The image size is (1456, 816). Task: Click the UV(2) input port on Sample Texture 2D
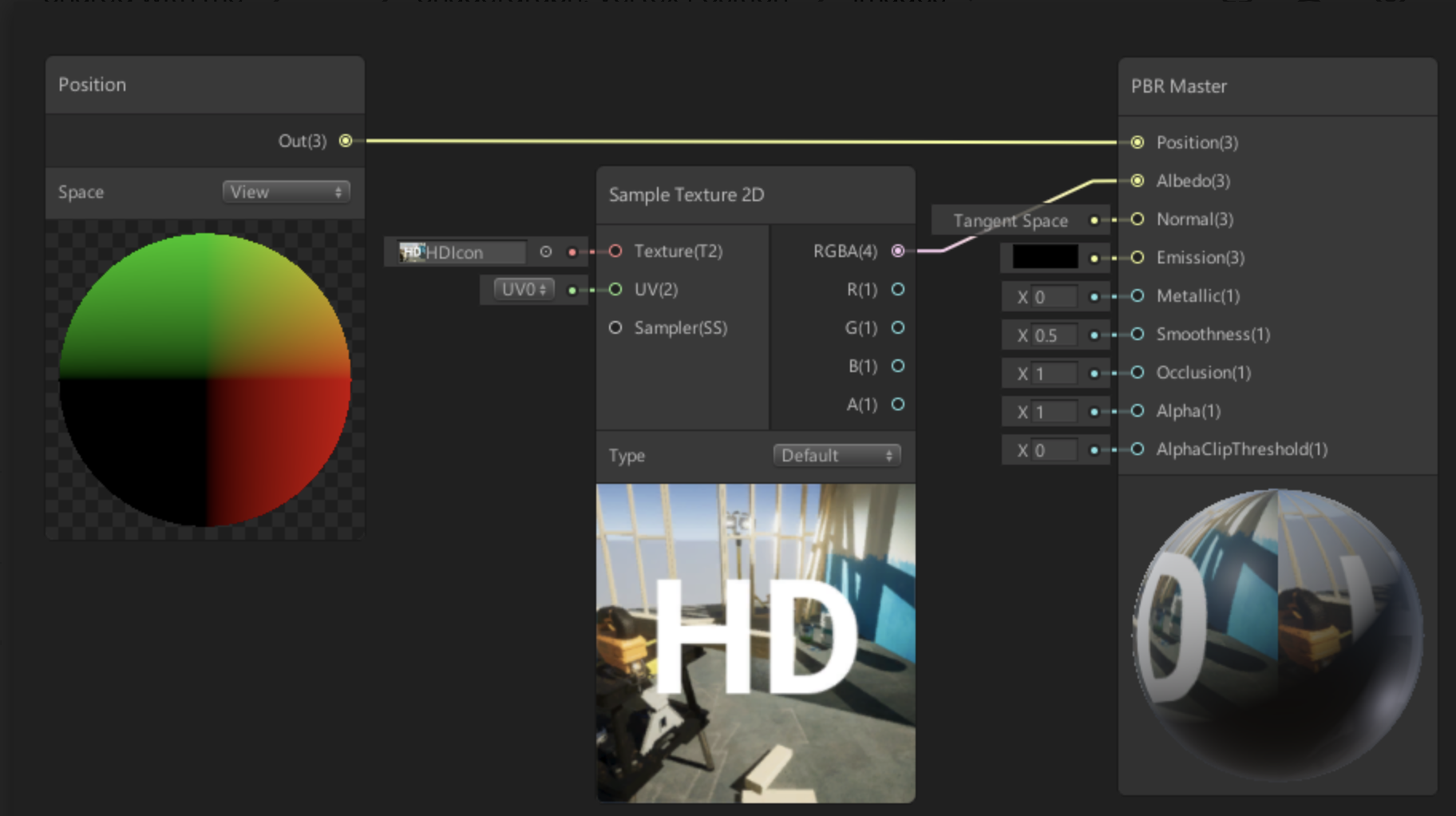pos(615,289)
